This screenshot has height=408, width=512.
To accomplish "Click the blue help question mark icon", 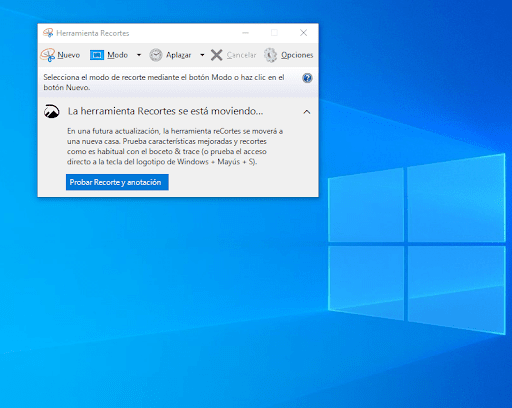I will (x=307, y=78).
